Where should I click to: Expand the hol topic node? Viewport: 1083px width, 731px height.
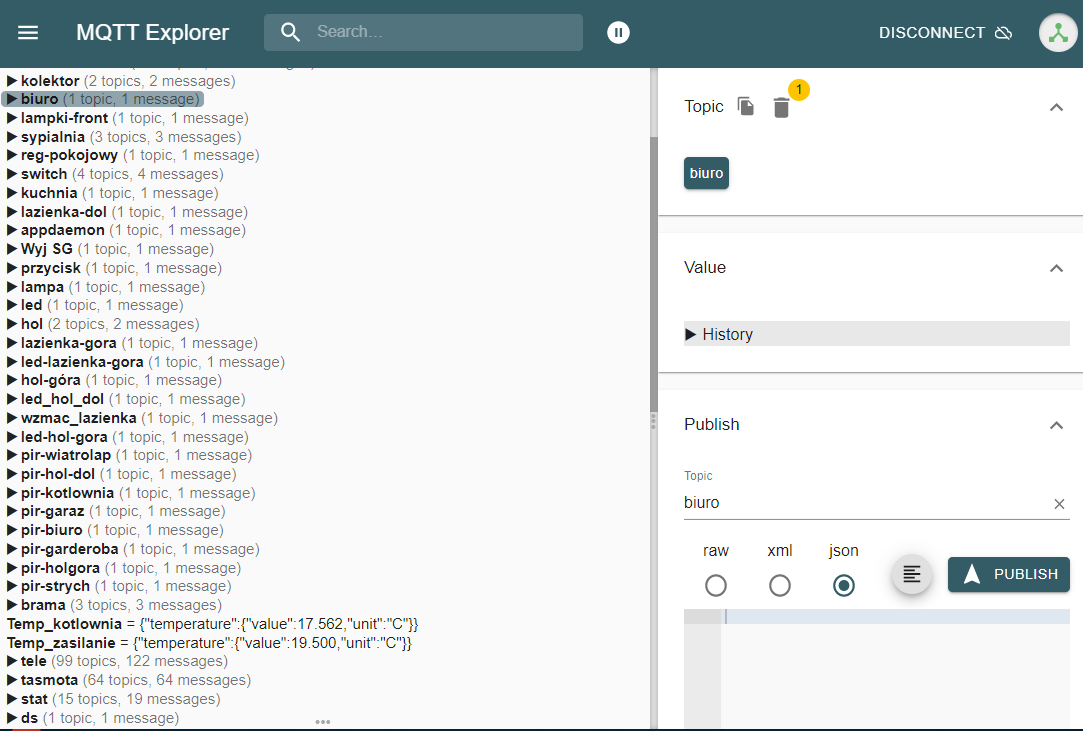(12, 324)
